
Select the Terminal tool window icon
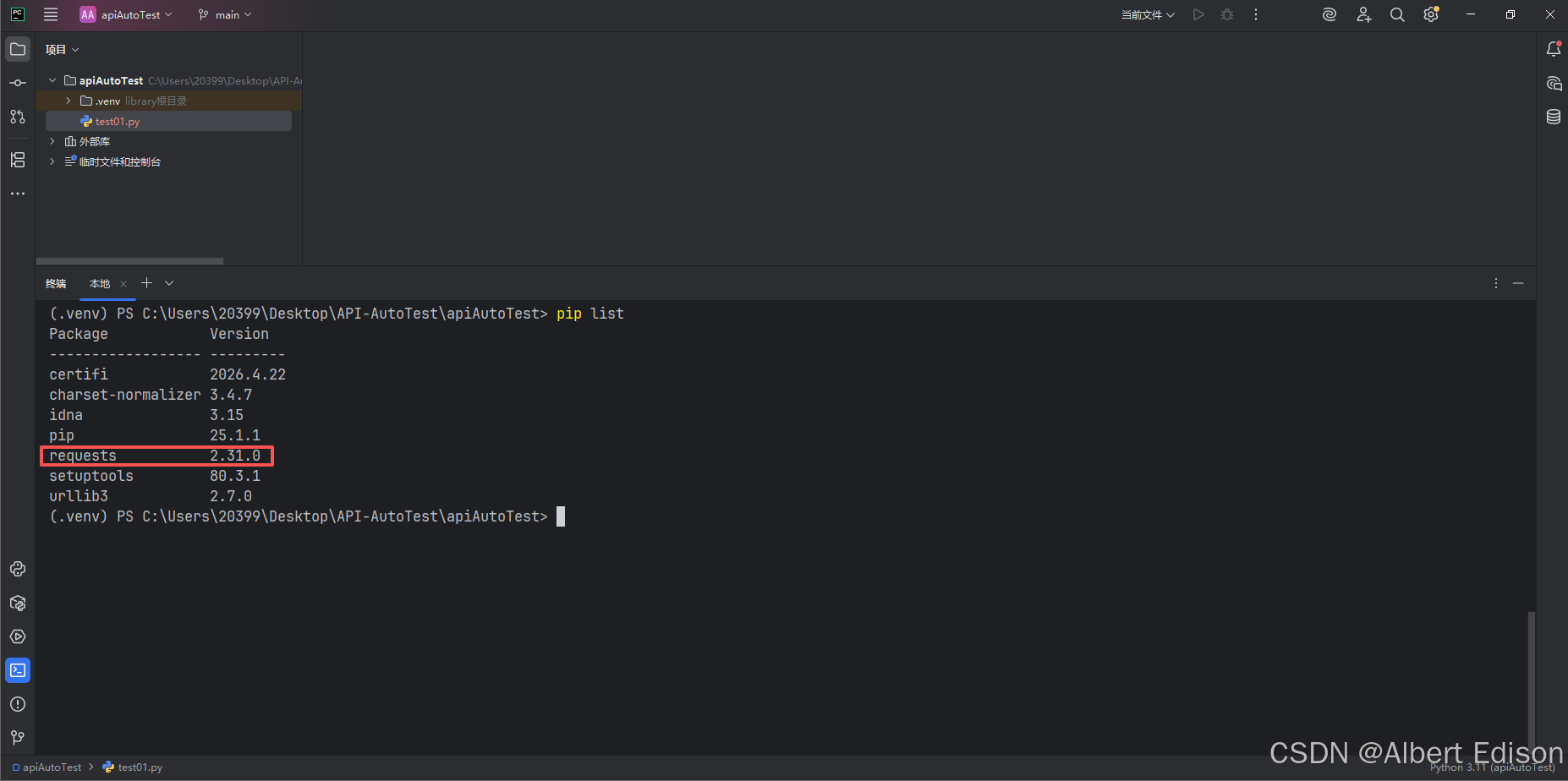coord(18,670)
